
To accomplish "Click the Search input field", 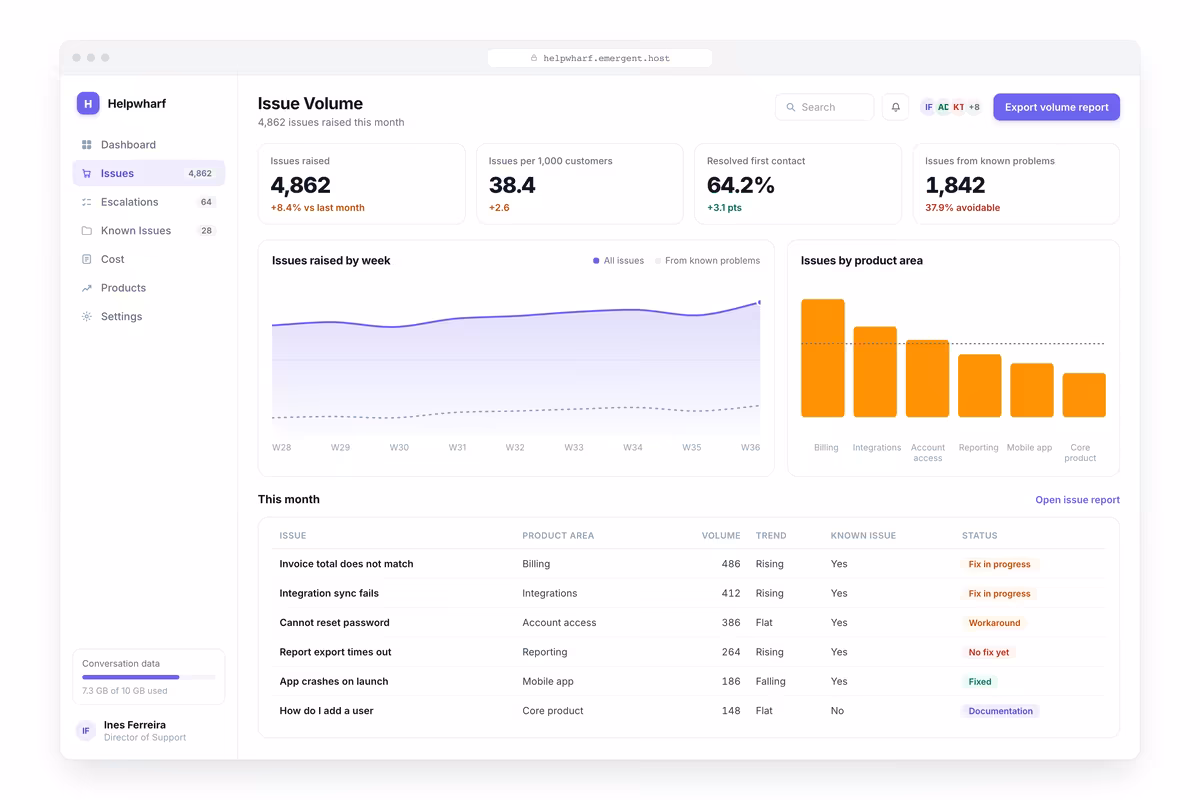I will [824, 107].
